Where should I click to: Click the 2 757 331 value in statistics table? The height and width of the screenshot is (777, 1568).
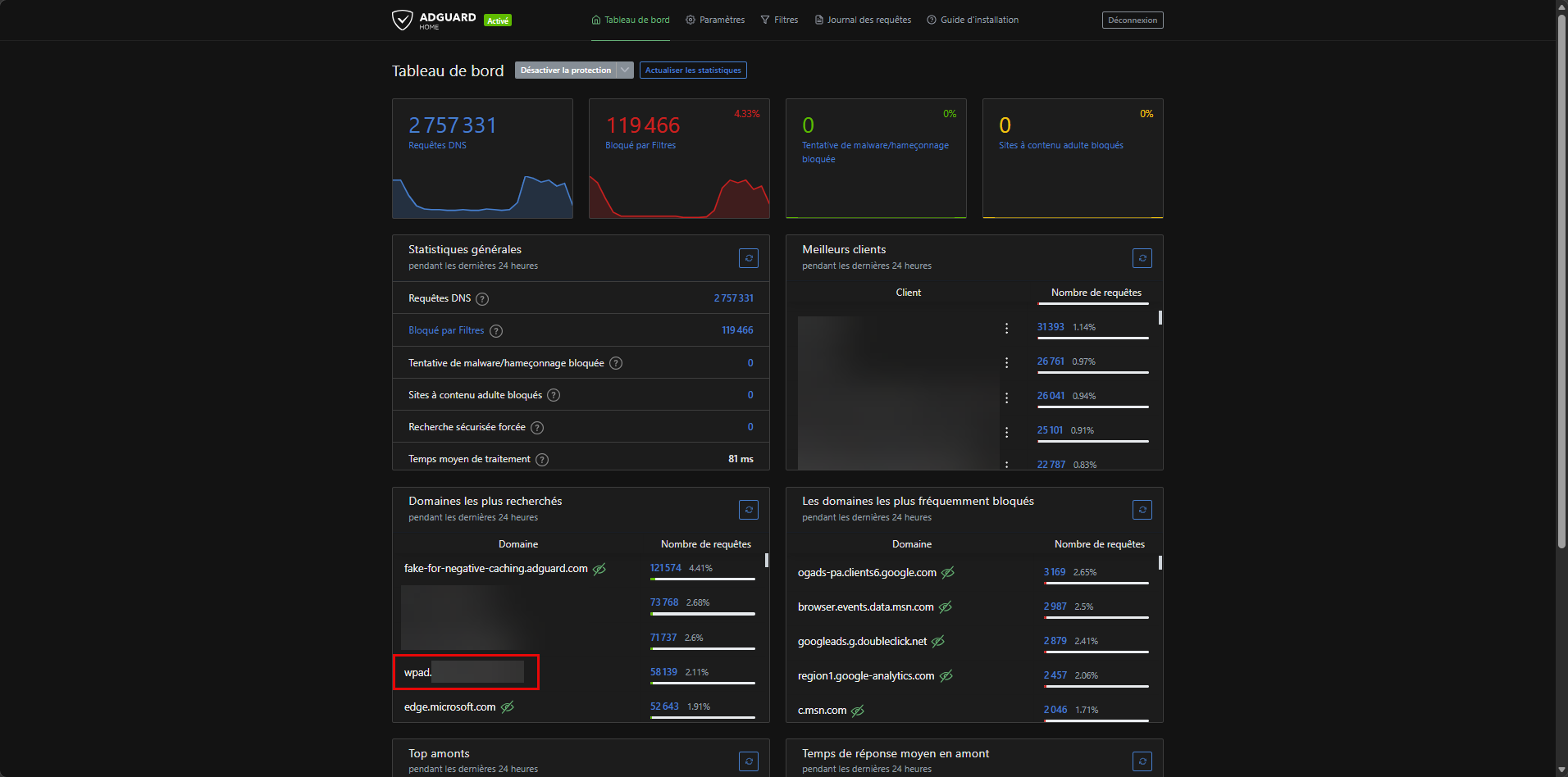733,298
